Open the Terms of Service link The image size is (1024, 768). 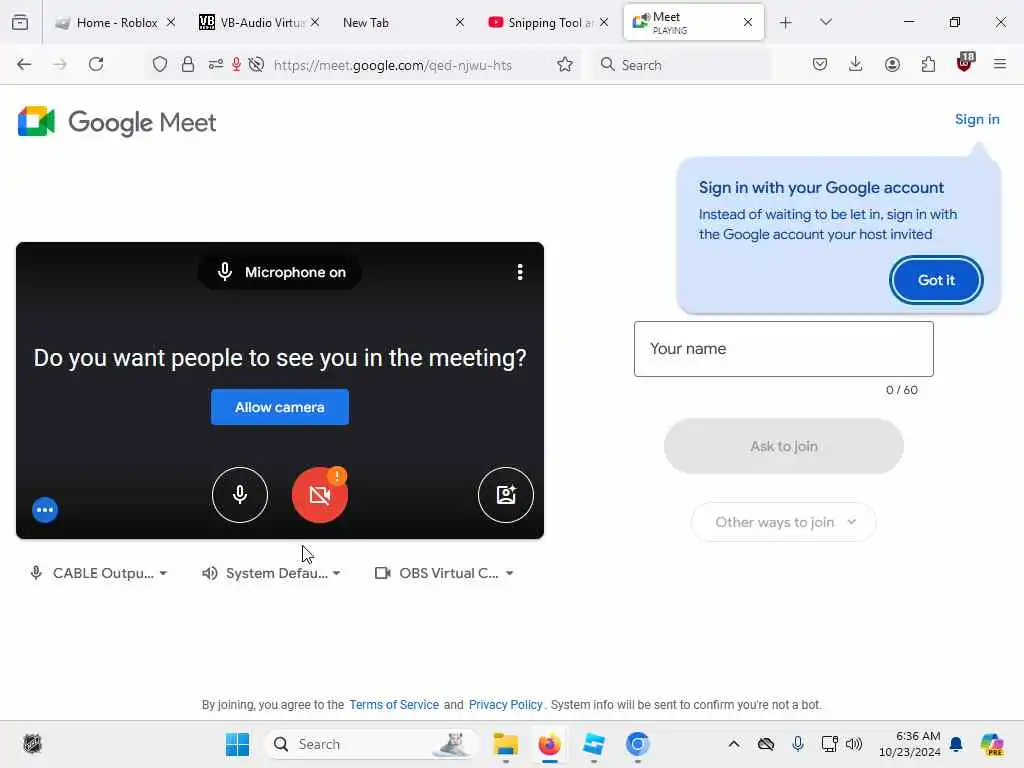click(x=394, y=705)
